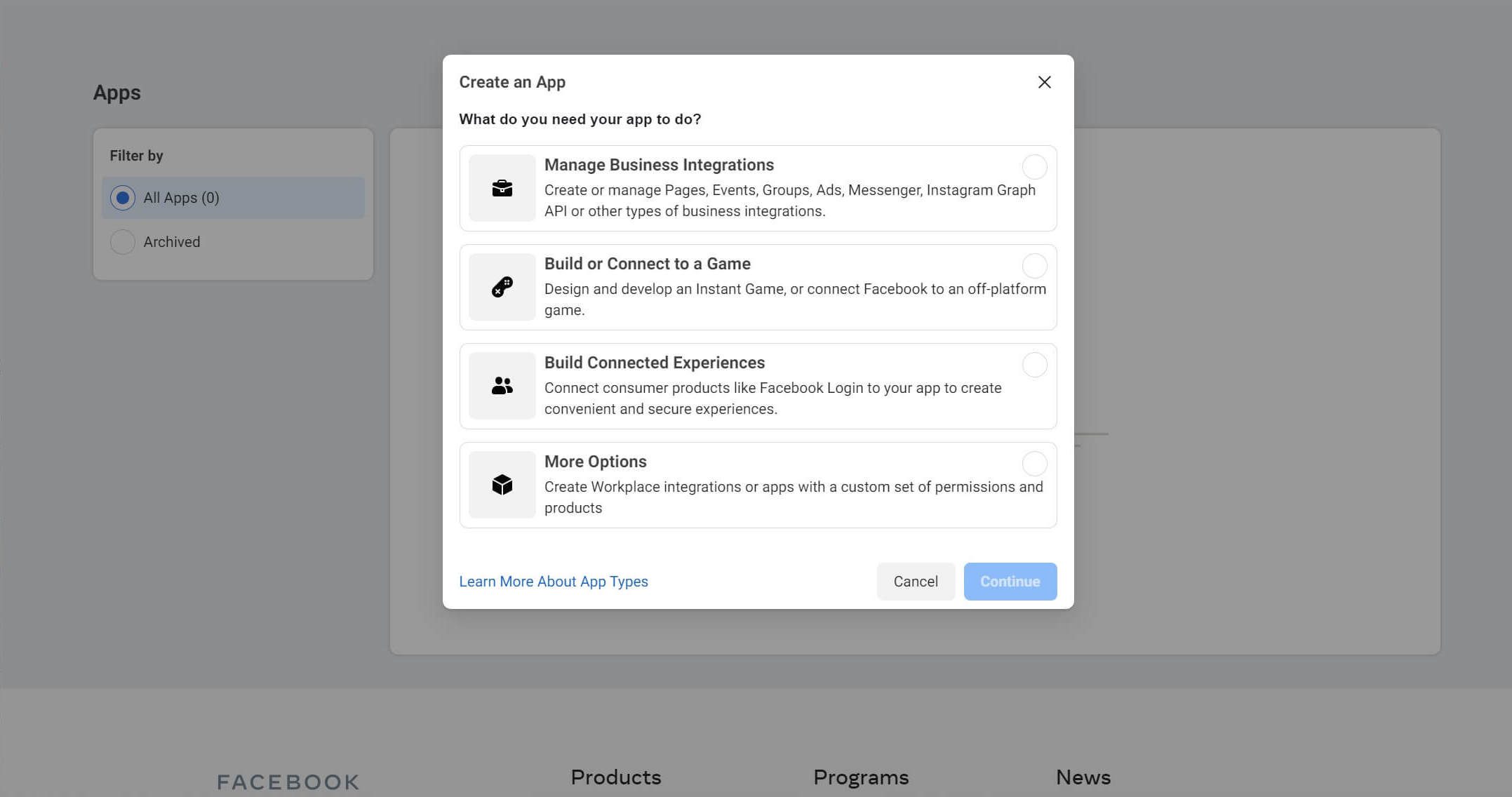
Task: Click the Continue button
Action: coord(1010,581)
